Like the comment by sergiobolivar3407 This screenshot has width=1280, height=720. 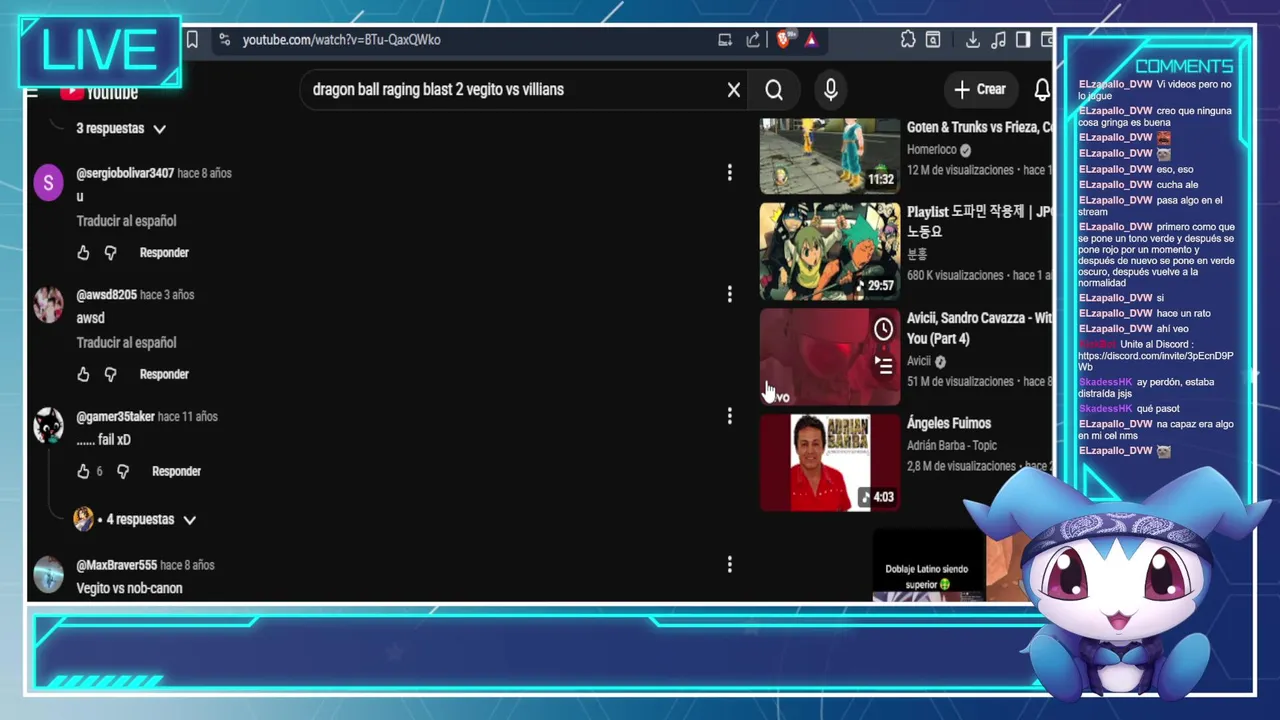pyautogui.click(x=83, y=253)
